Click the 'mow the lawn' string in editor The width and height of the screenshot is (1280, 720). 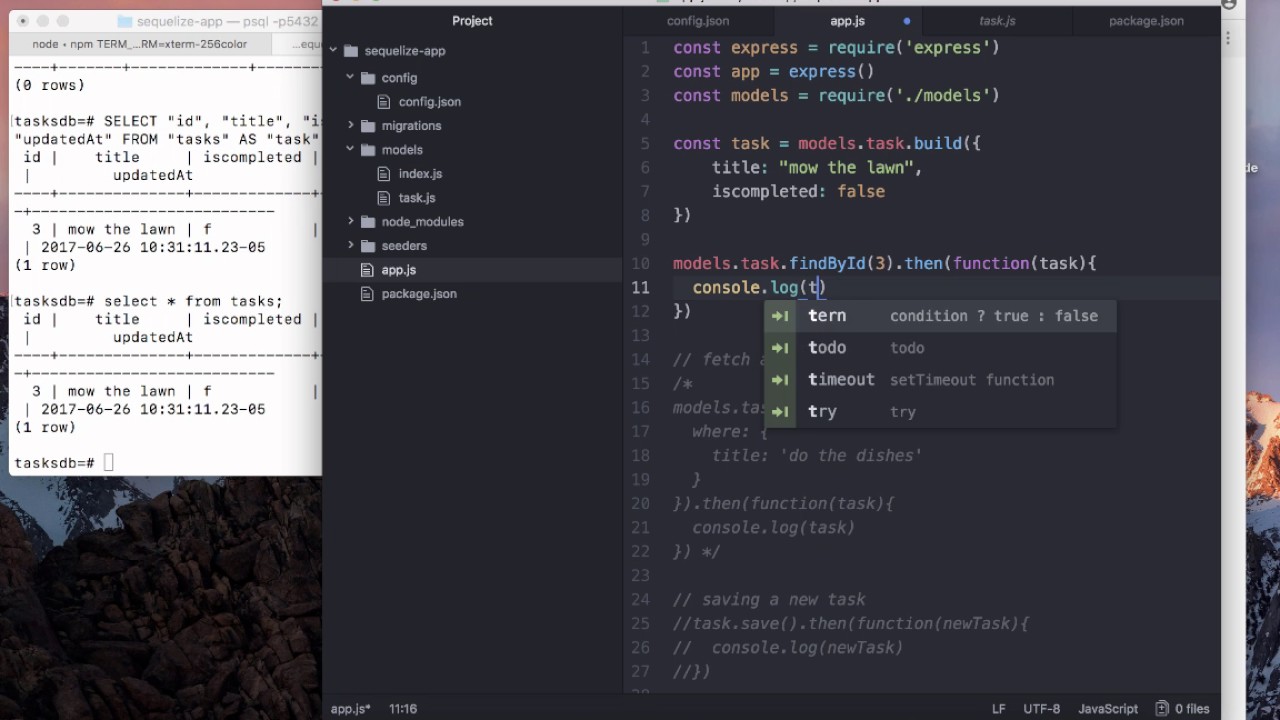tap(845, 168)
